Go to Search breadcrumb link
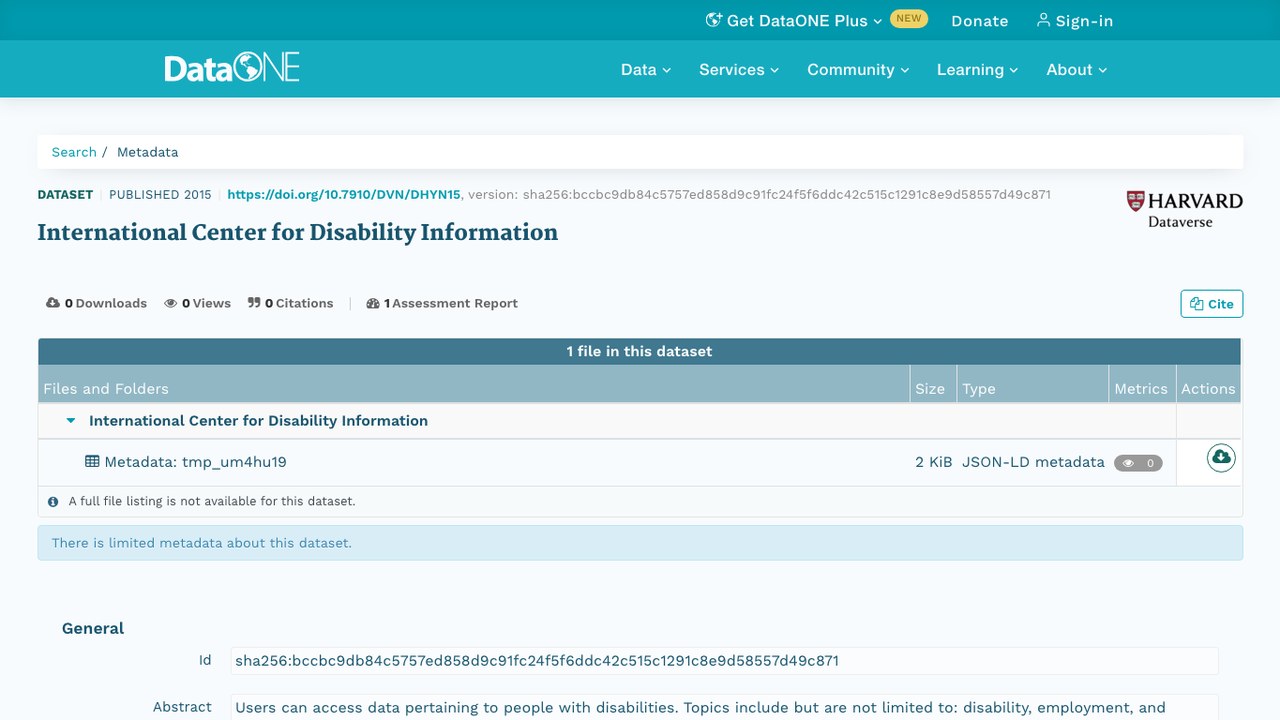The height and width of the screenshot is (720, 1280). click(74, 152)
